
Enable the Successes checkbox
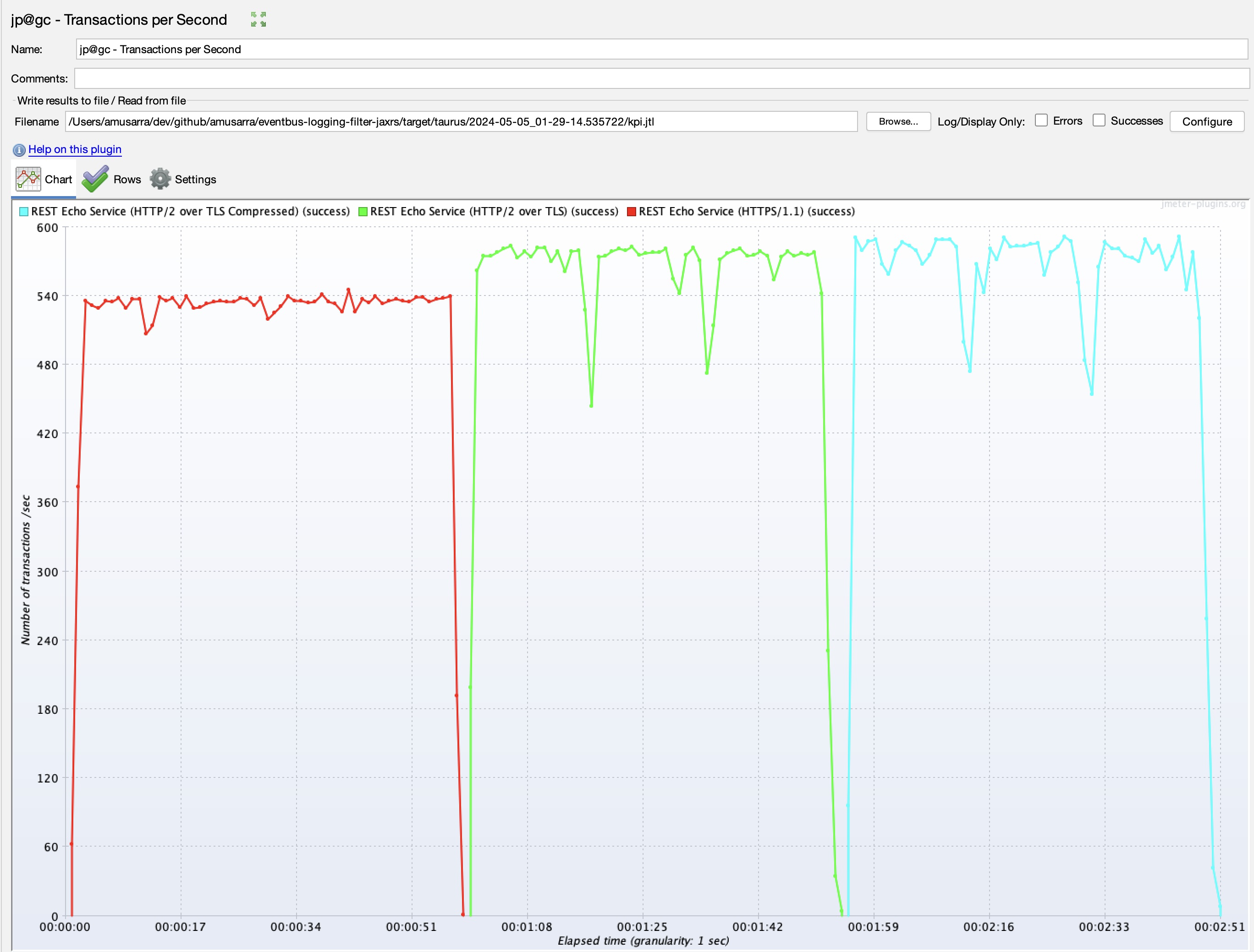[x=1099, y=120]
